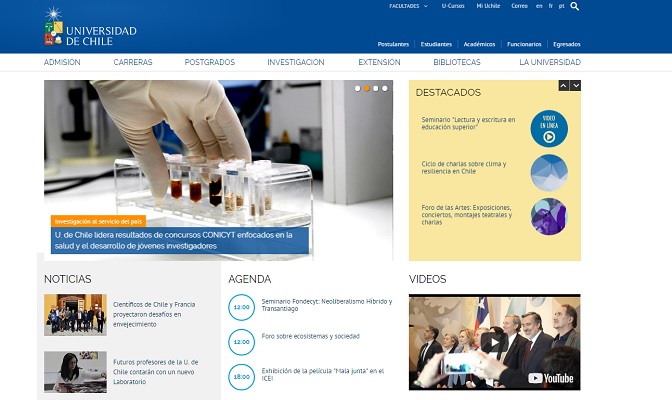Select the fourth carousel slide dot
The width and height of the screenshot is (672, 400).
[x=387, y=88]
